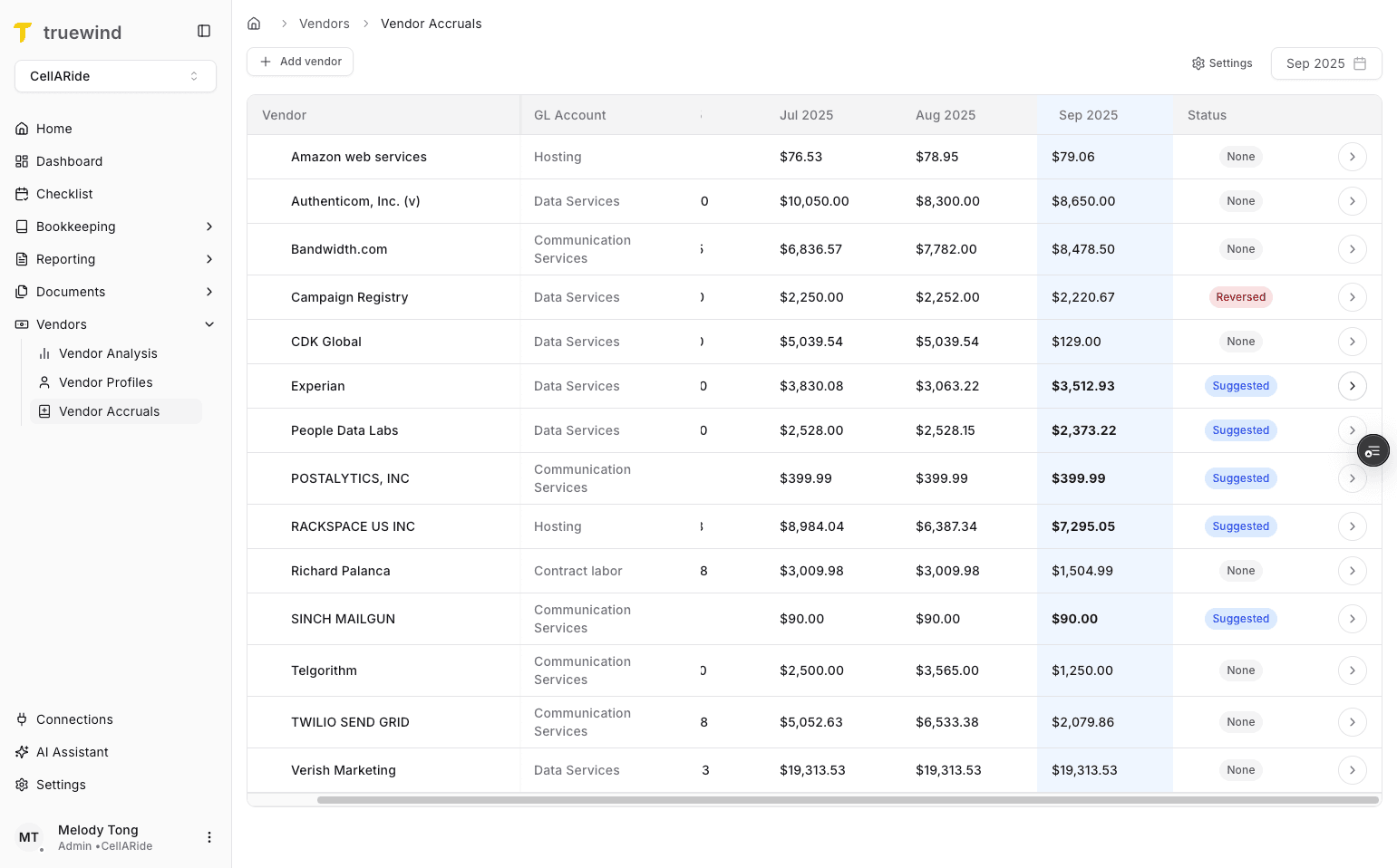Collapse the sidebar panel icon
The image size is (1397, 868).
[204, 31]
